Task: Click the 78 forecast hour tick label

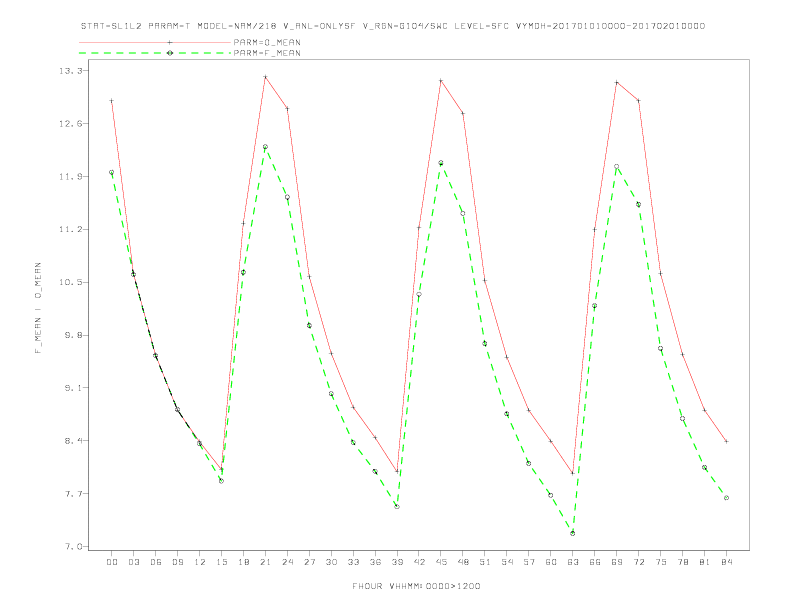Action: tap(683, 562)
